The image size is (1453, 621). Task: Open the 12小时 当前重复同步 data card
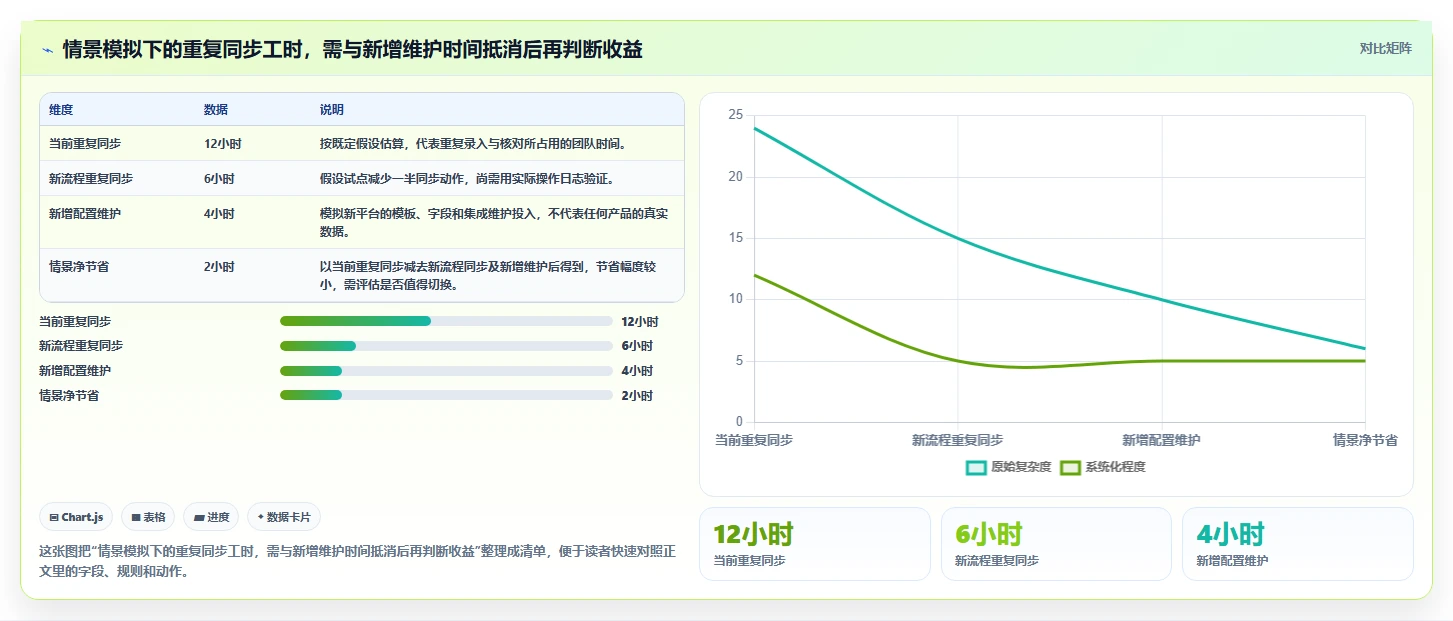pos(815,544)
